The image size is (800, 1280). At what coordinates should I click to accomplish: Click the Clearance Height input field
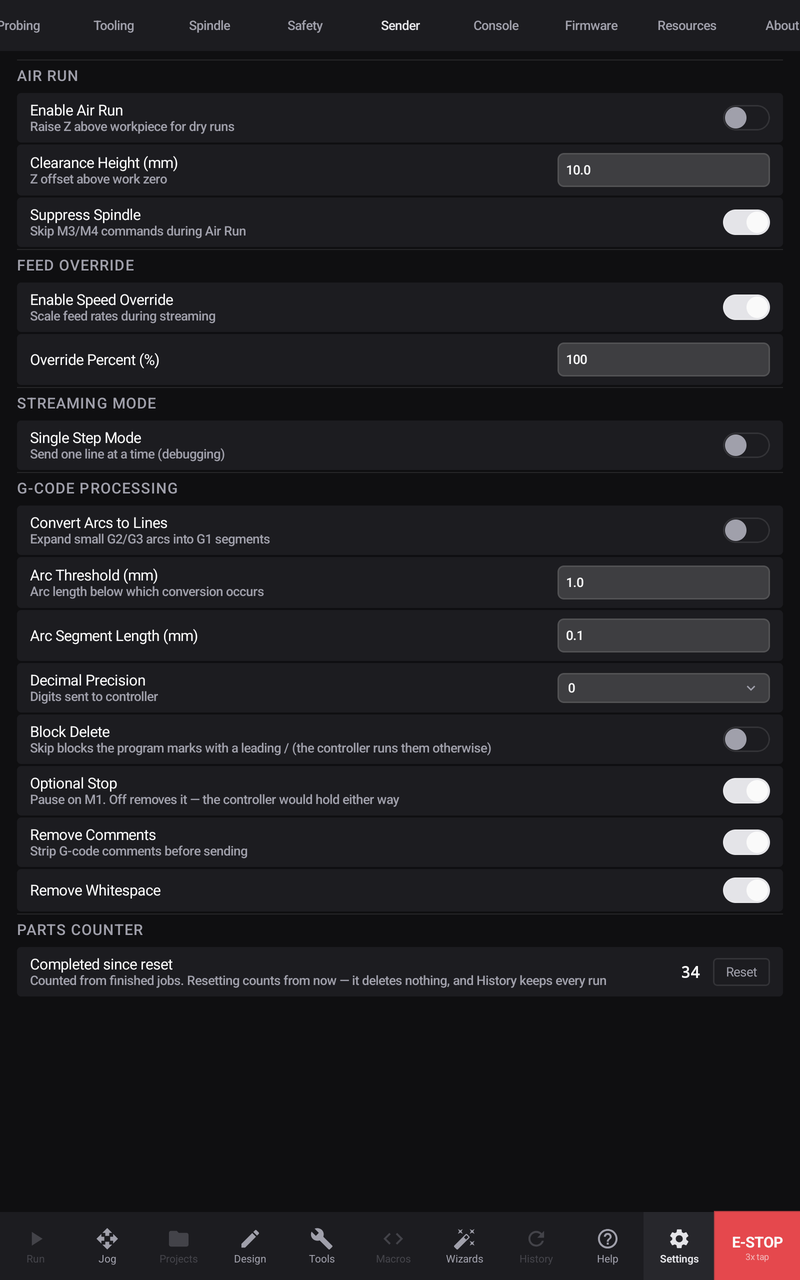[x=663, y=170]
